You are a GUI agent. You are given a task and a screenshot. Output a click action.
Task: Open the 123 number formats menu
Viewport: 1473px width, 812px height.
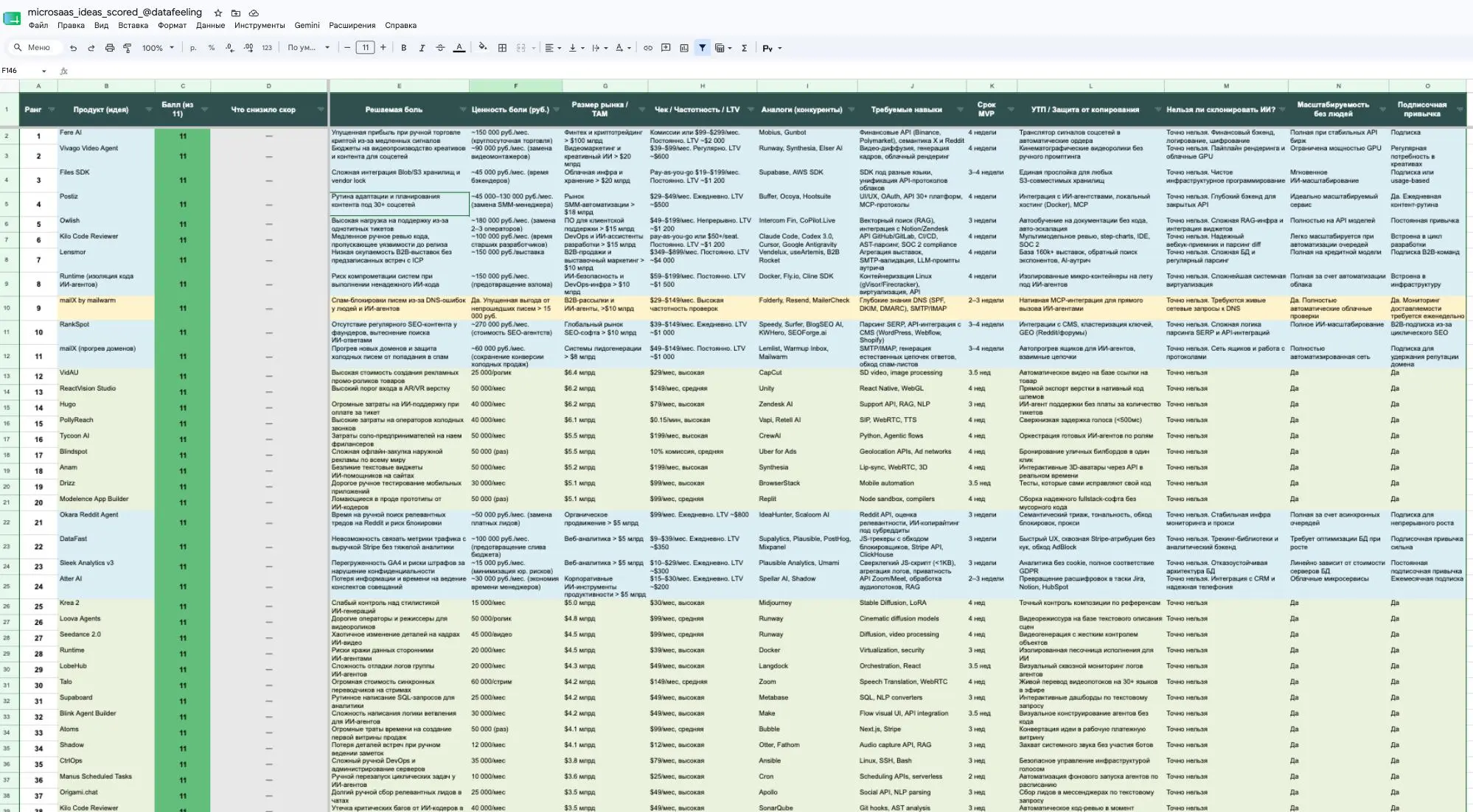267,48
